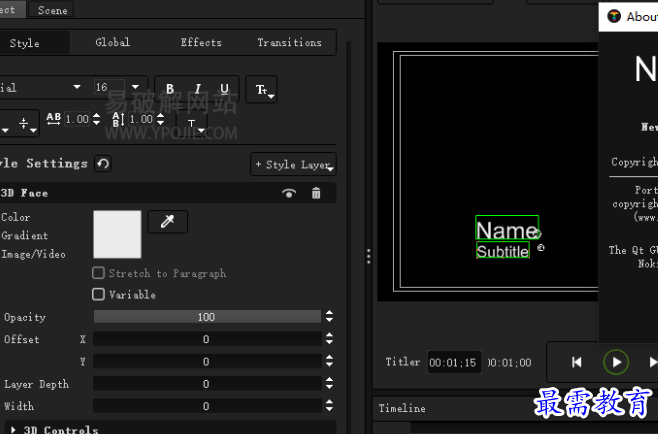Open the text case Tt dropdown
The height and width of the screenshot is (434, 658).
[x=263, y=90]
